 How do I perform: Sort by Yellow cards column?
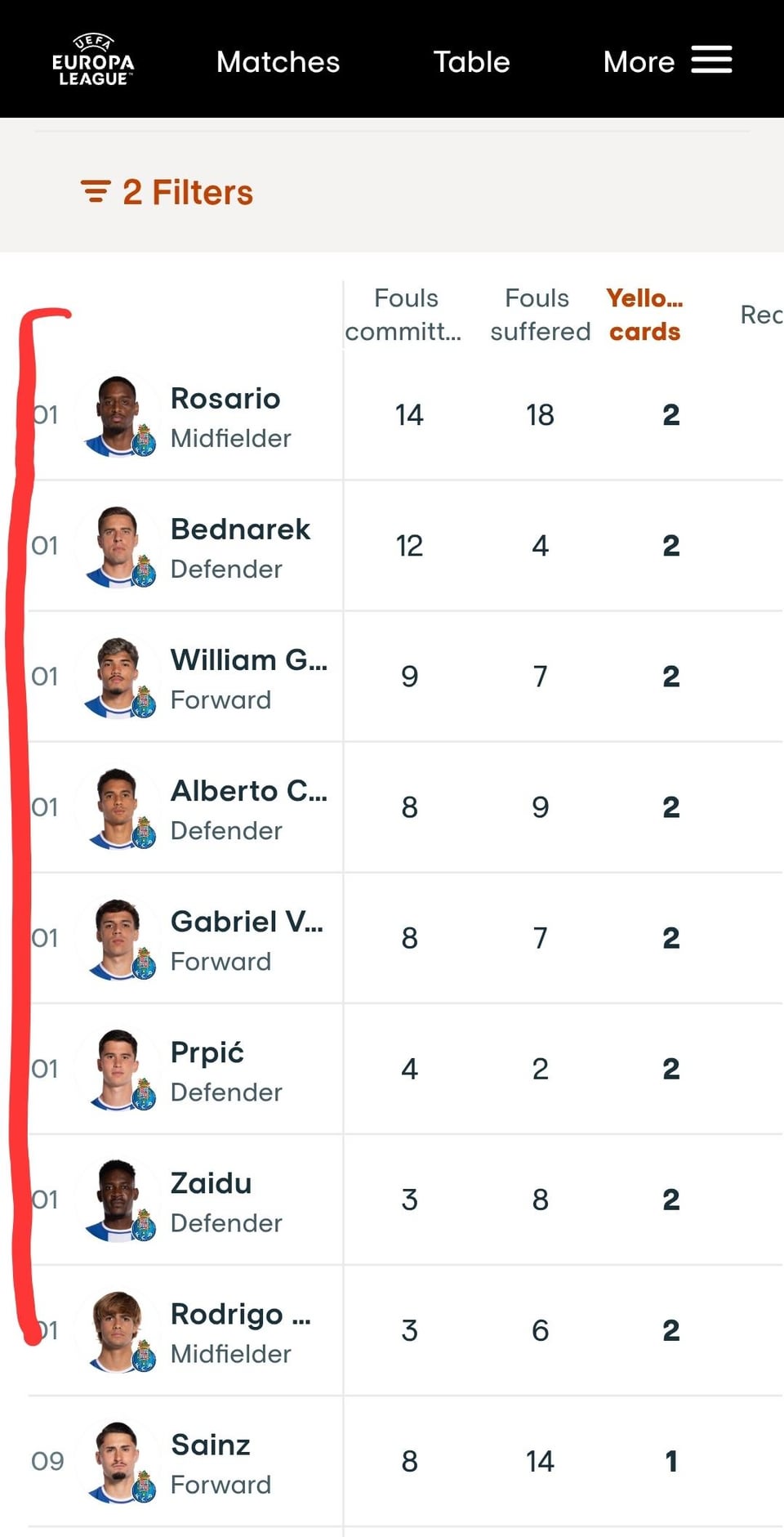pos(644,315)
